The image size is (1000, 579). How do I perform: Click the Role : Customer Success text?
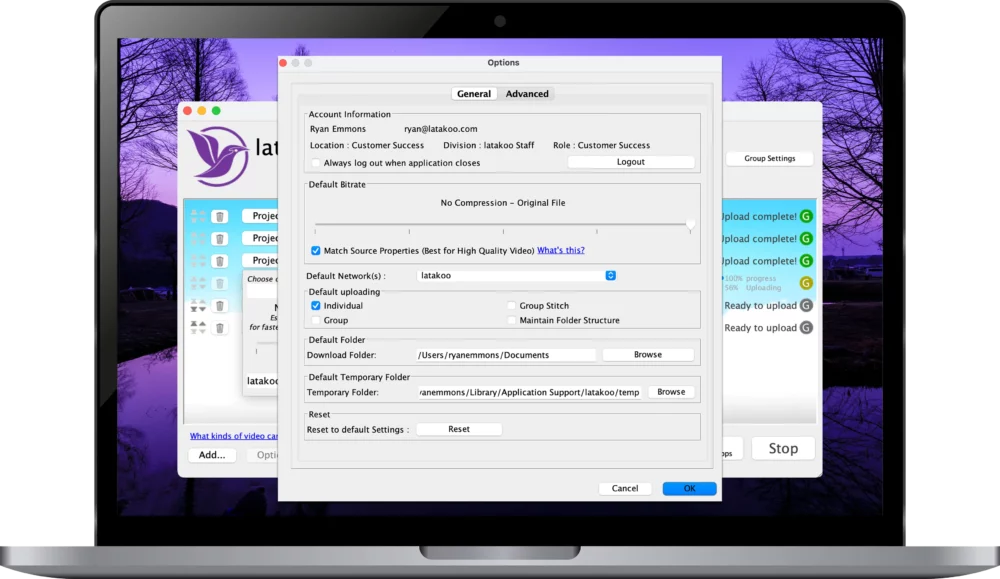point(601,145)
